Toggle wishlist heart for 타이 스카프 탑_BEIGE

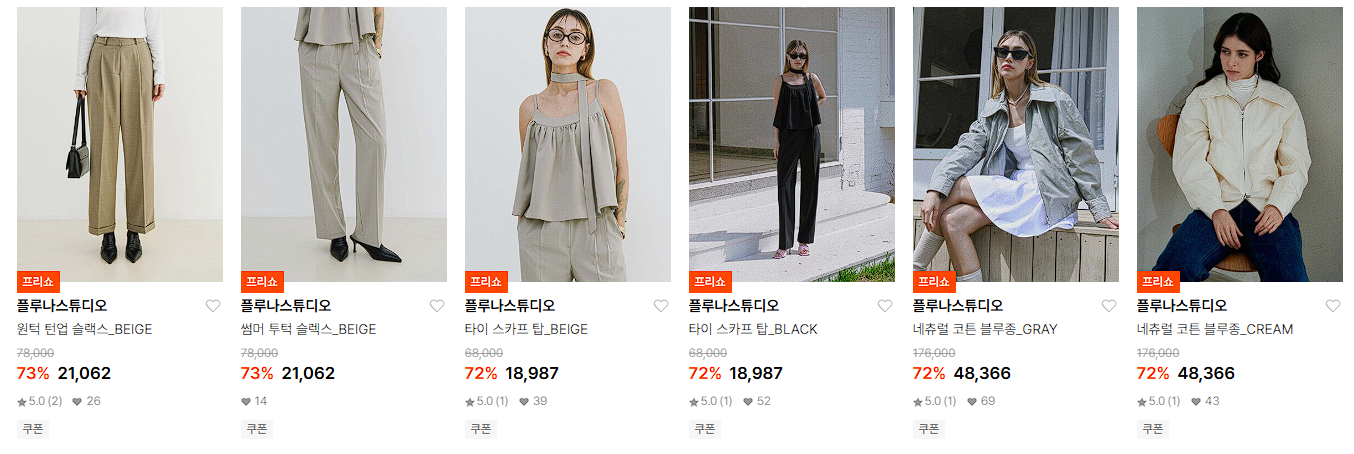661,306
